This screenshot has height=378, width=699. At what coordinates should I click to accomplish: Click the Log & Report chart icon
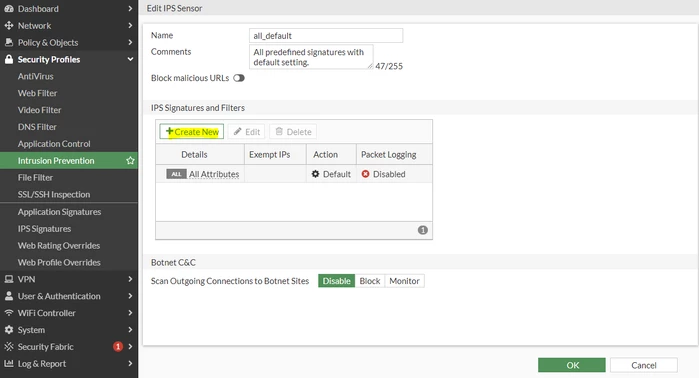pyautogui.click(x=9, y=363)
